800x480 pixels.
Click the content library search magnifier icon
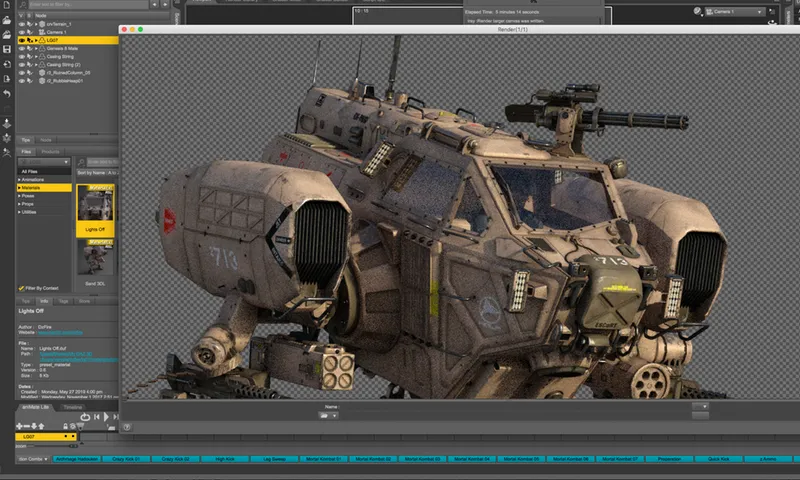(x=81, y=162)
